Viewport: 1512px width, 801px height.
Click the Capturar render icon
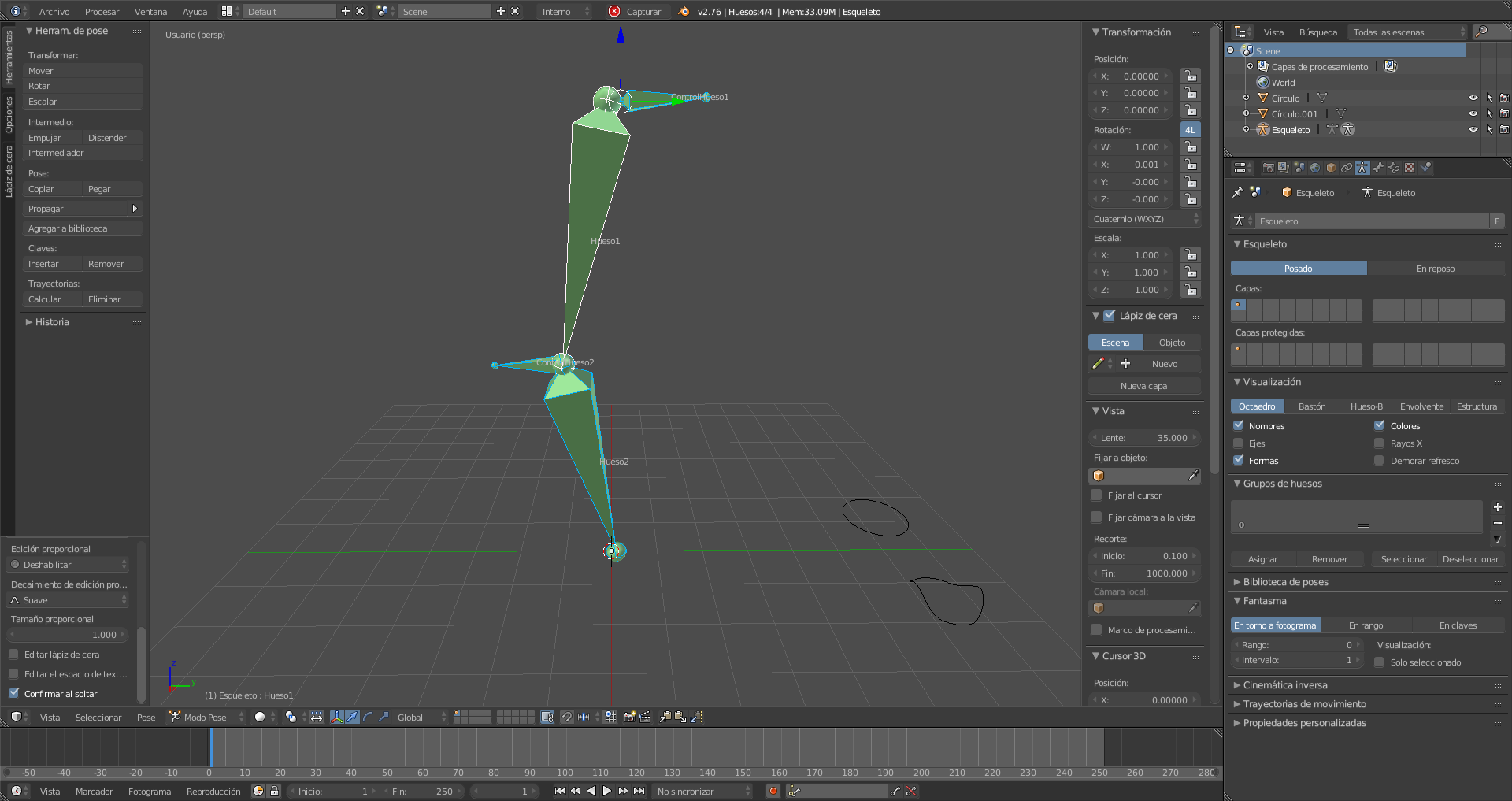pyautogui.click(x=614, y=11)
